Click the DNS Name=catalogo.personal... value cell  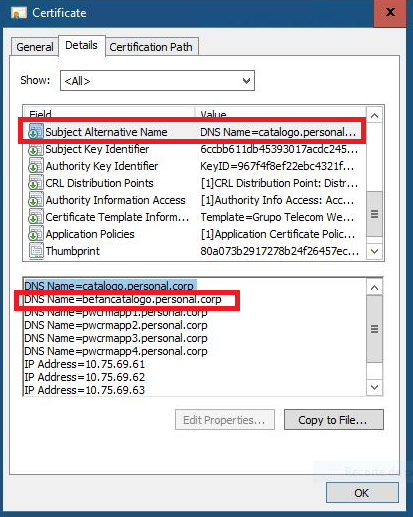[278, 132]
